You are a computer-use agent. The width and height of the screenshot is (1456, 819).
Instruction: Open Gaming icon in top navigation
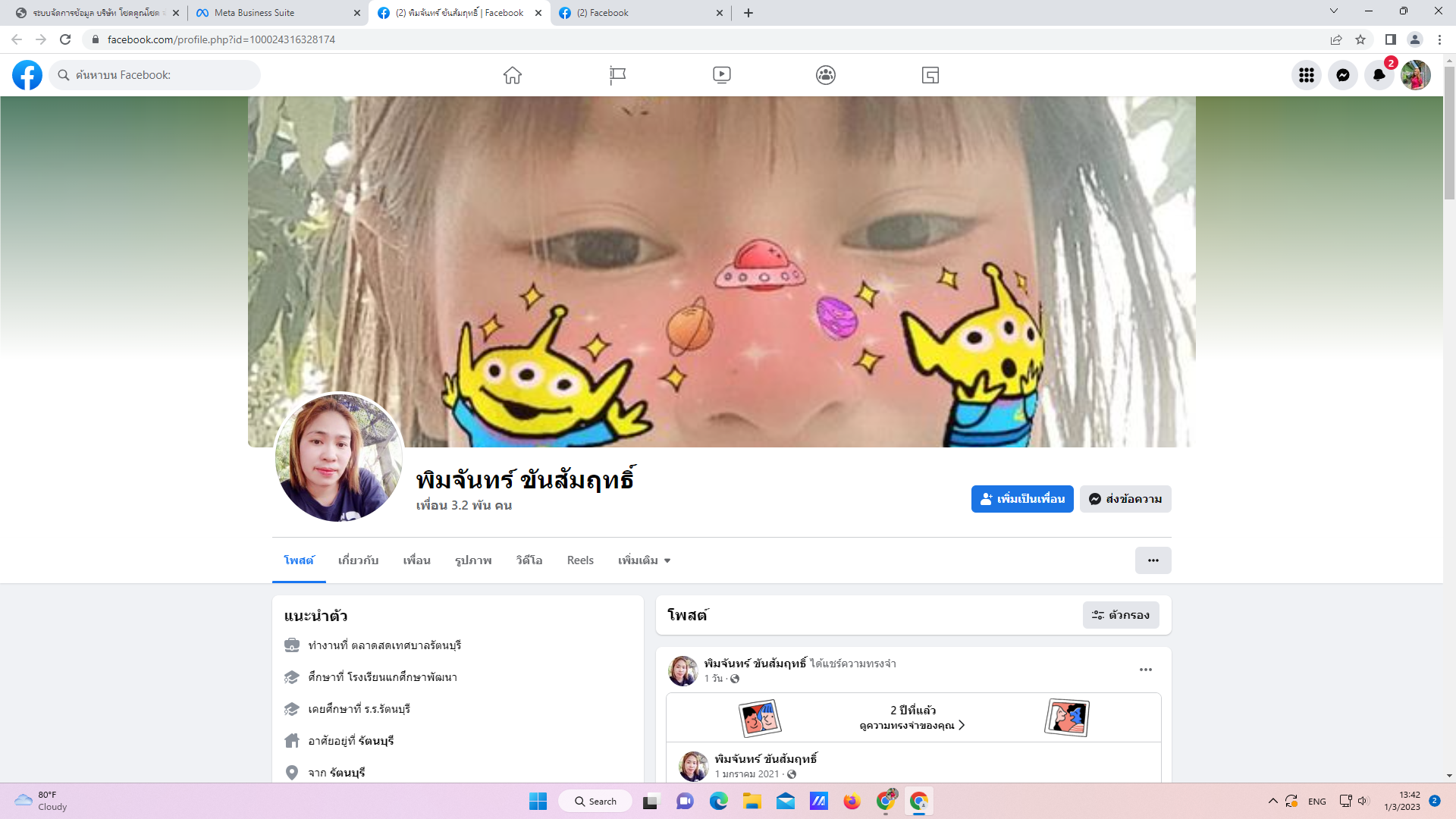930,75
